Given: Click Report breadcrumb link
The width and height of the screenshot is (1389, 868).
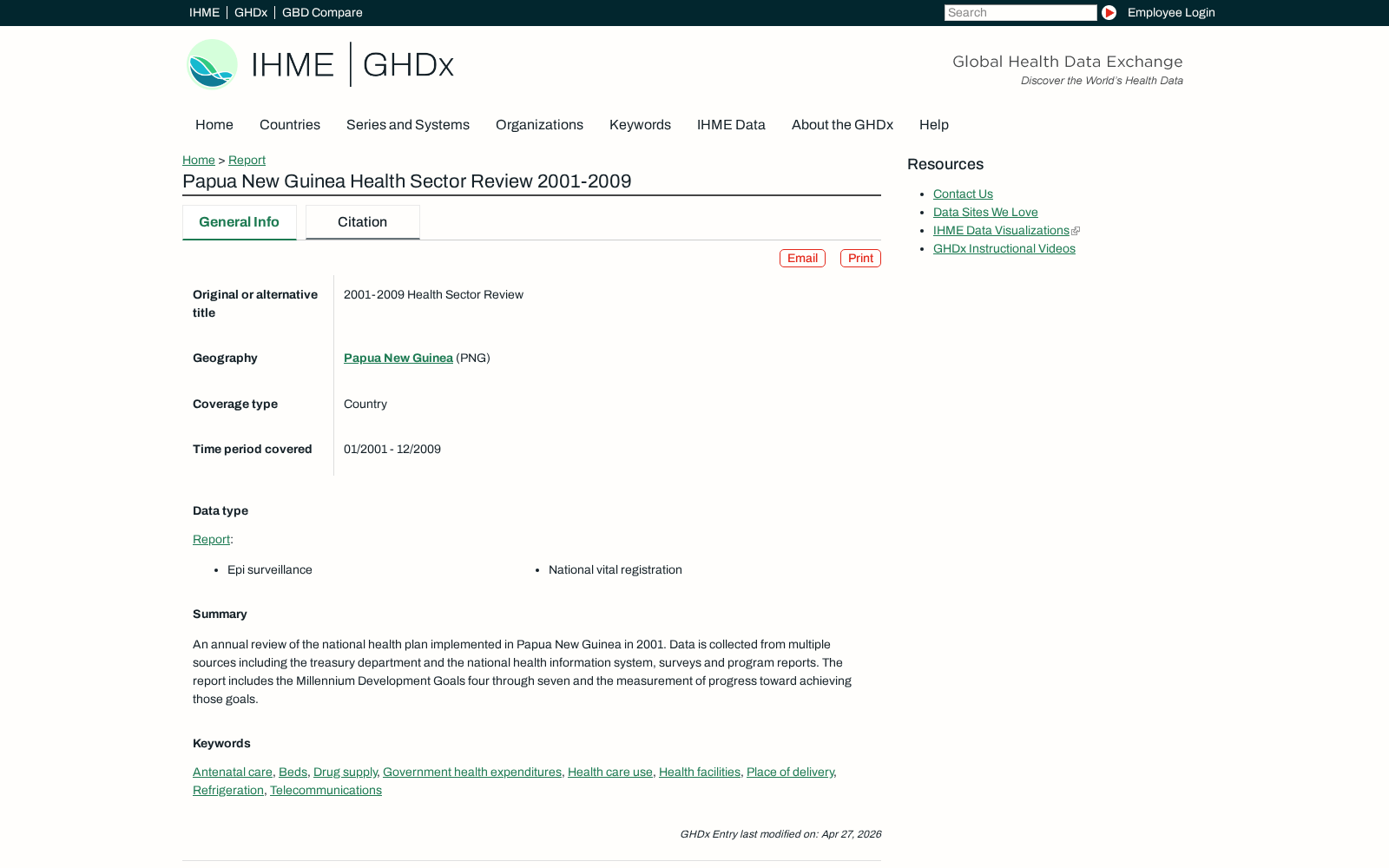Looking at the screenshot, I should click(x=247, y=160).
